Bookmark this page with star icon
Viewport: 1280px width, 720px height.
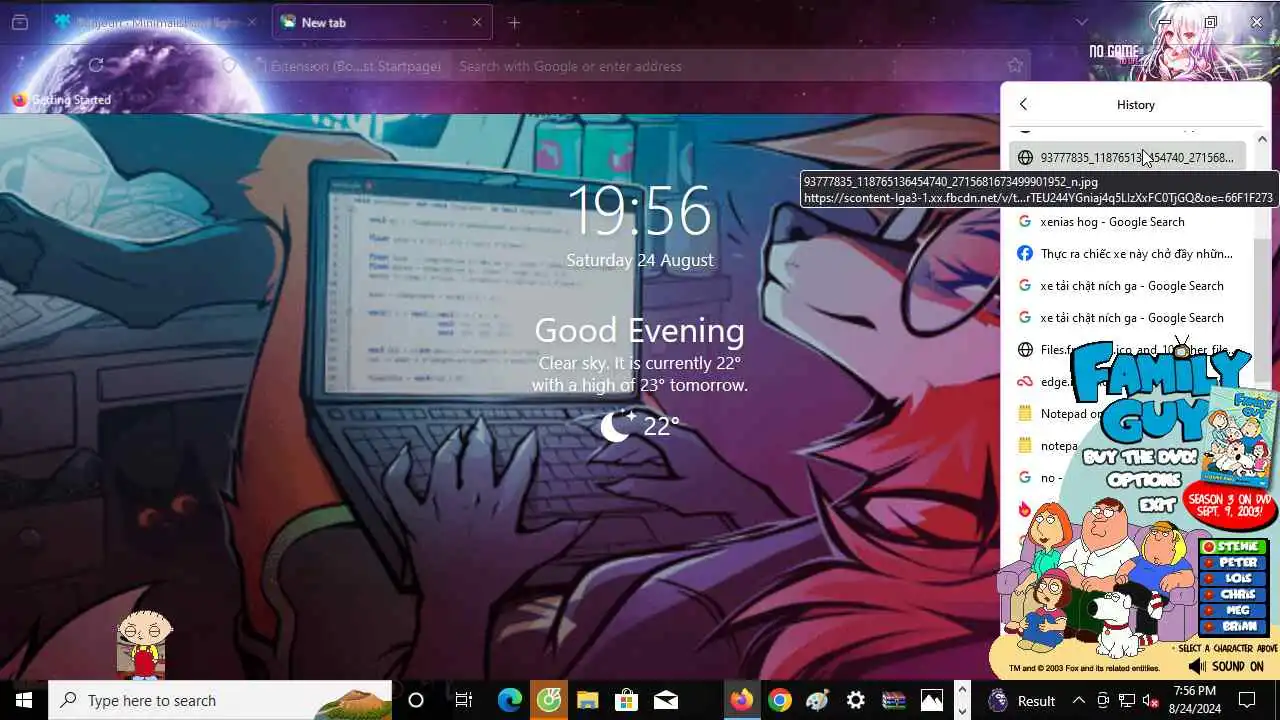1015,66
